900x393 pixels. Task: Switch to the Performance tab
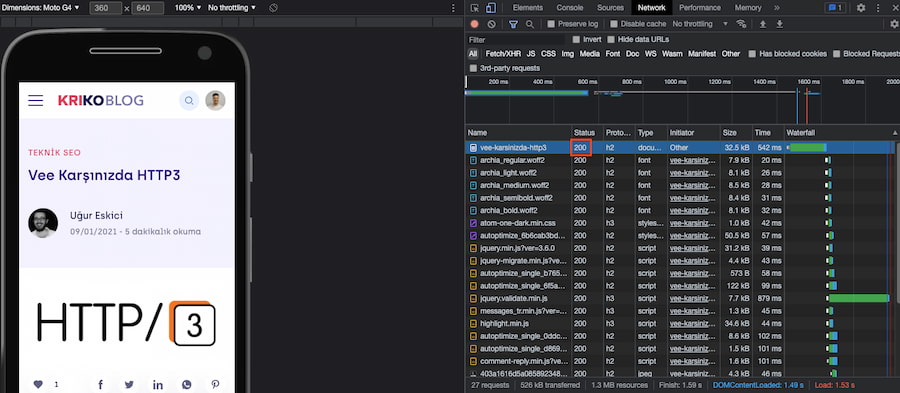700,8
